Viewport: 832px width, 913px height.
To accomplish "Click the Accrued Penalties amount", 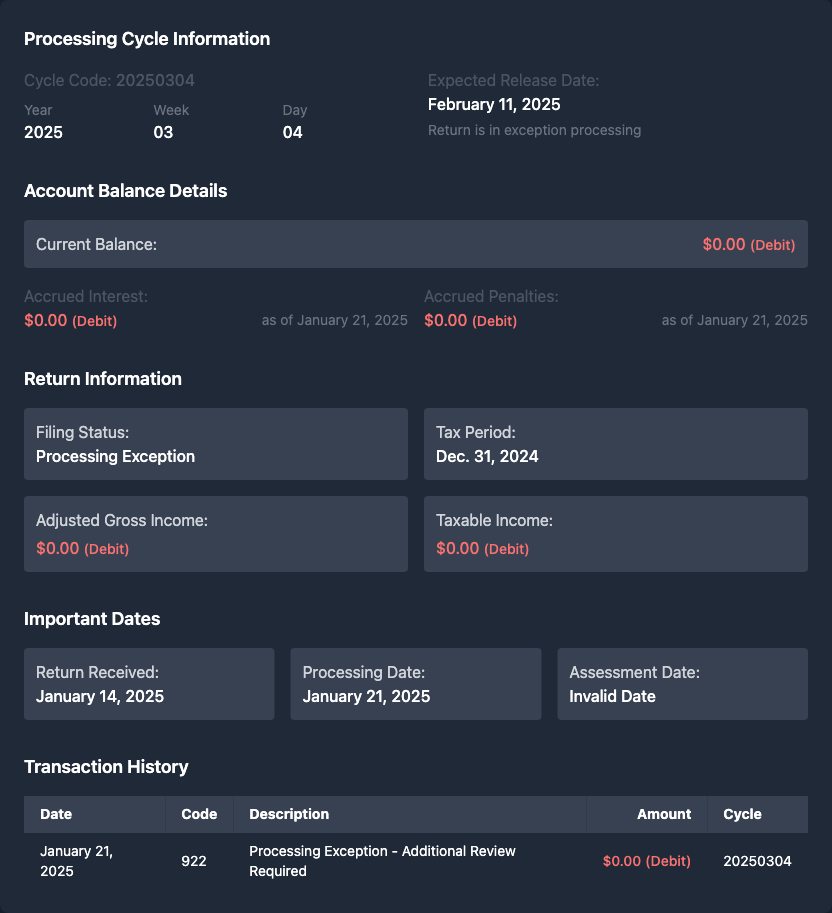I will pos(470,321).
